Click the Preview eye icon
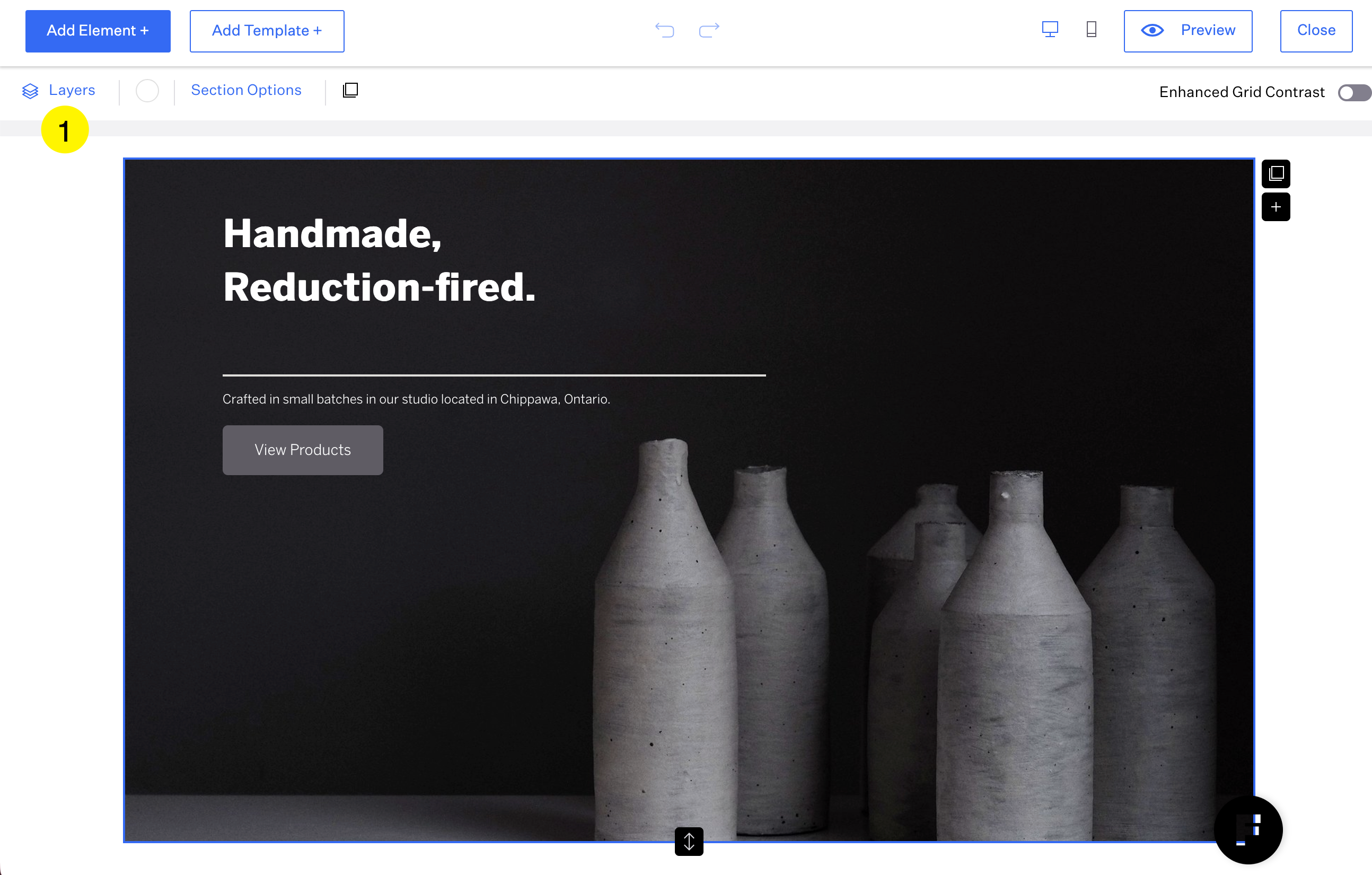Image resolution: width=1372 pixels, height=875 pixels. click(x=1152, y=30)
